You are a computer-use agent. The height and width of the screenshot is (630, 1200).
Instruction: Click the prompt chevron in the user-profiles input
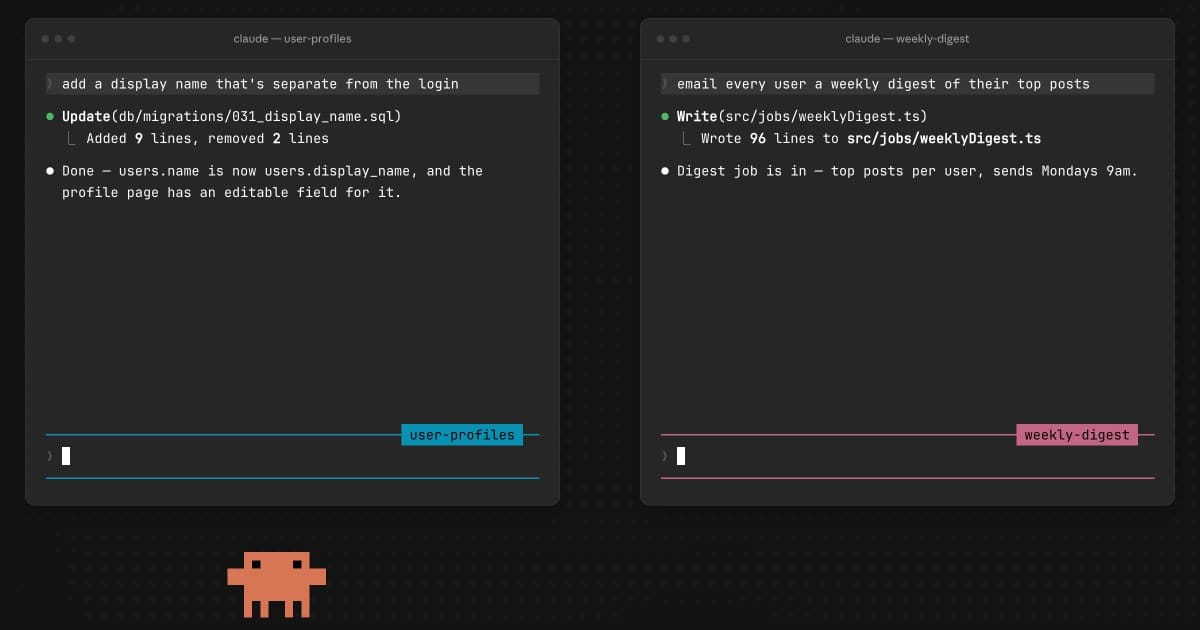click(49, 456)
